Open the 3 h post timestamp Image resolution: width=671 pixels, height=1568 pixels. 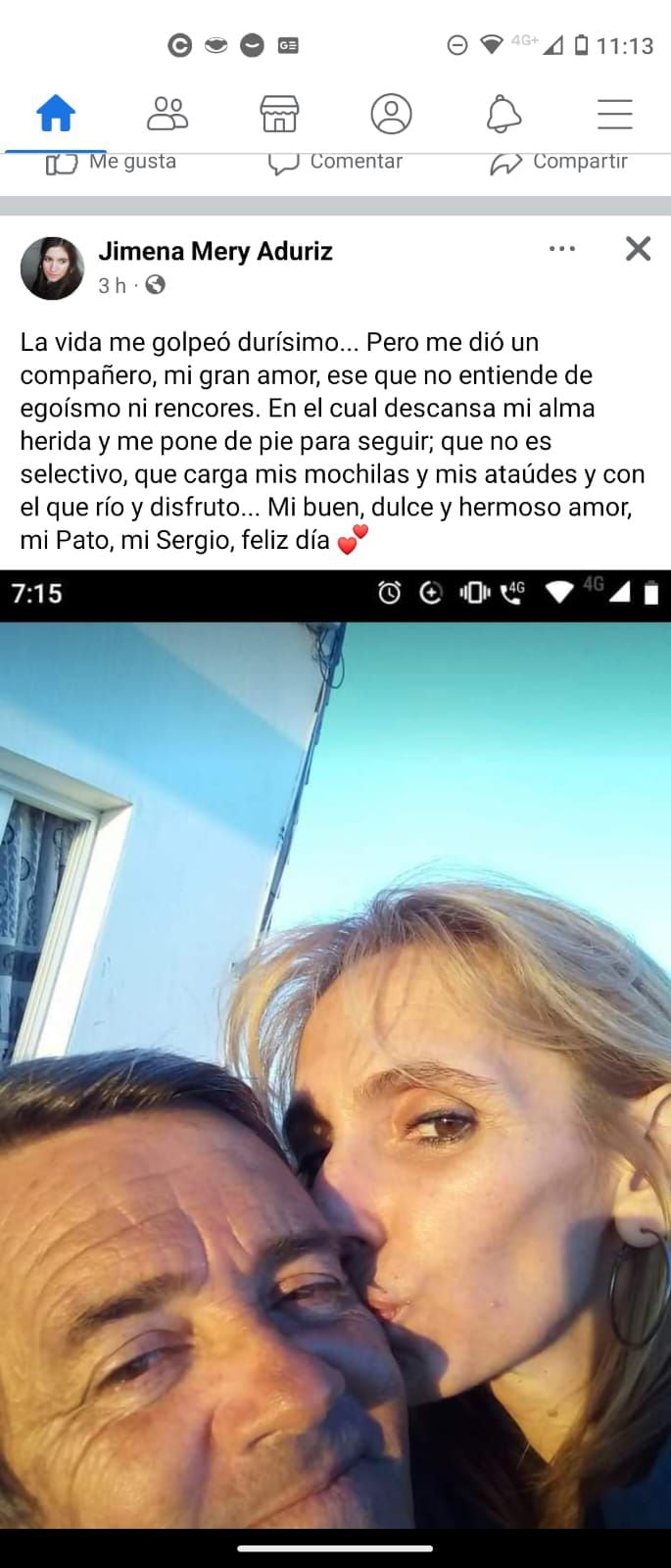coord(112,285)
